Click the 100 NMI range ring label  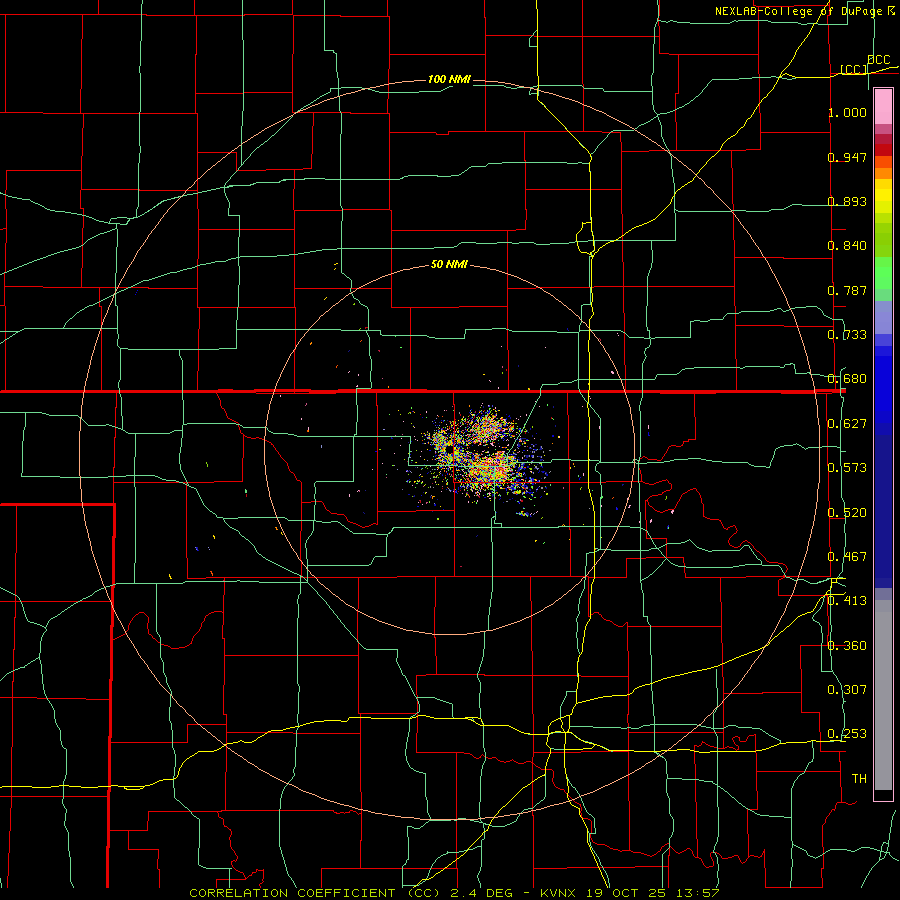[449, 79]
